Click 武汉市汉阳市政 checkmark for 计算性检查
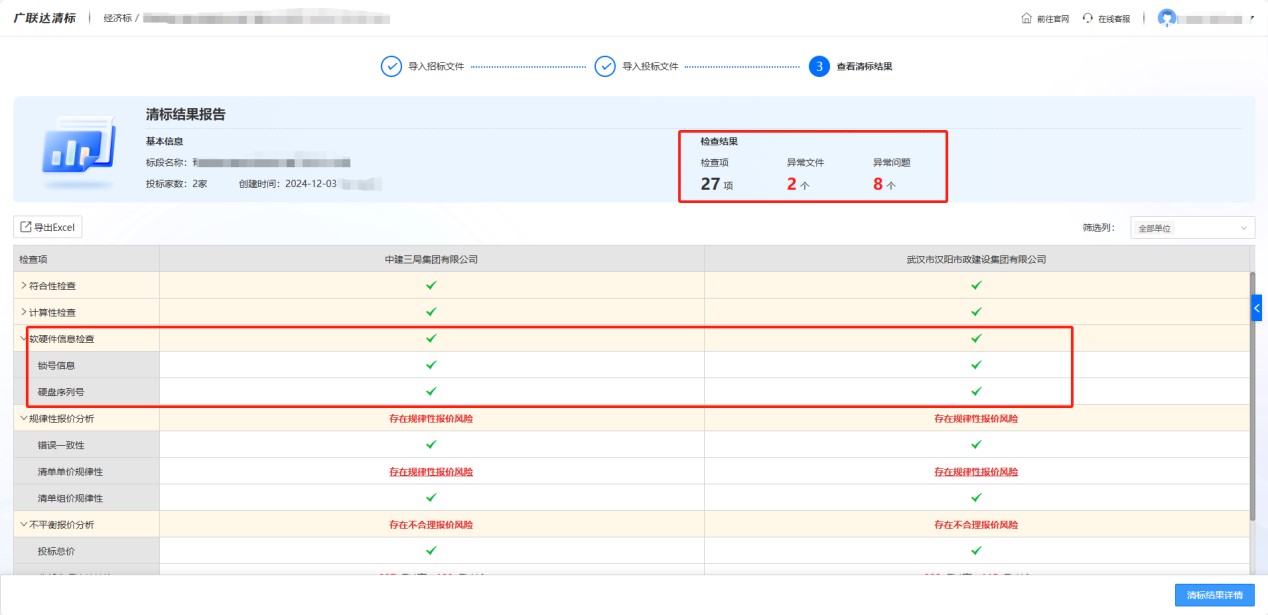 (x=976, y=311)
